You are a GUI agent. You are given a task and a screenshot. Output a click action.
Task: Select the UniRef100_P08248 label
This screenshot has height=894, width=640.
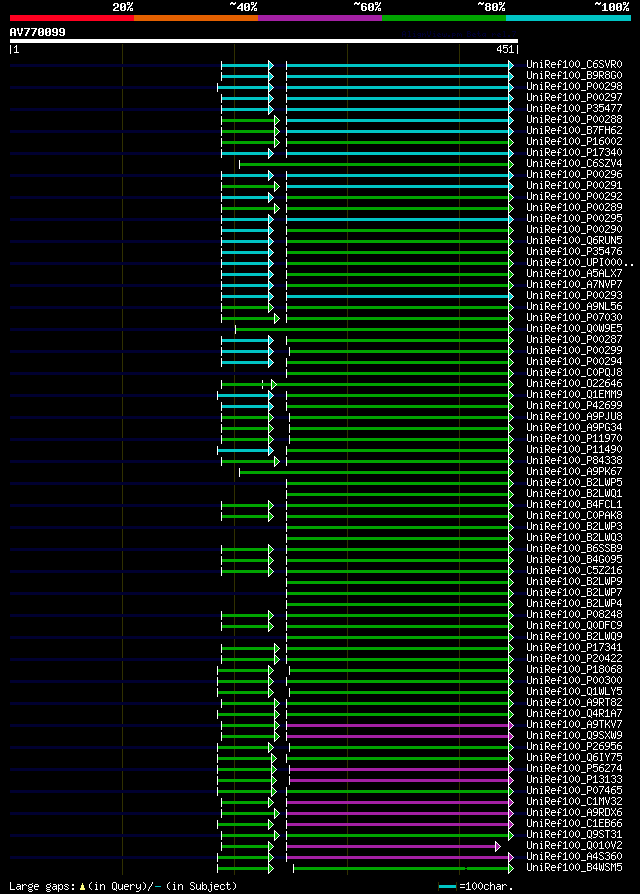[x=574, y=615]
